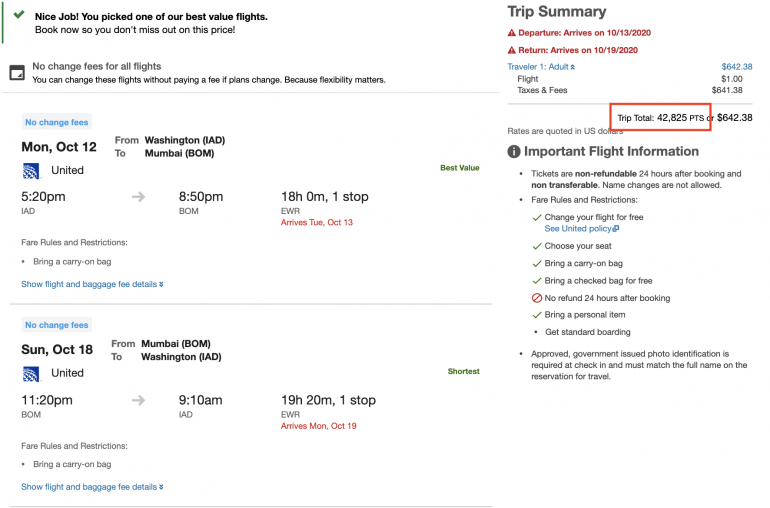Click the Departure warning triangle icon

[x=512, y=33]
